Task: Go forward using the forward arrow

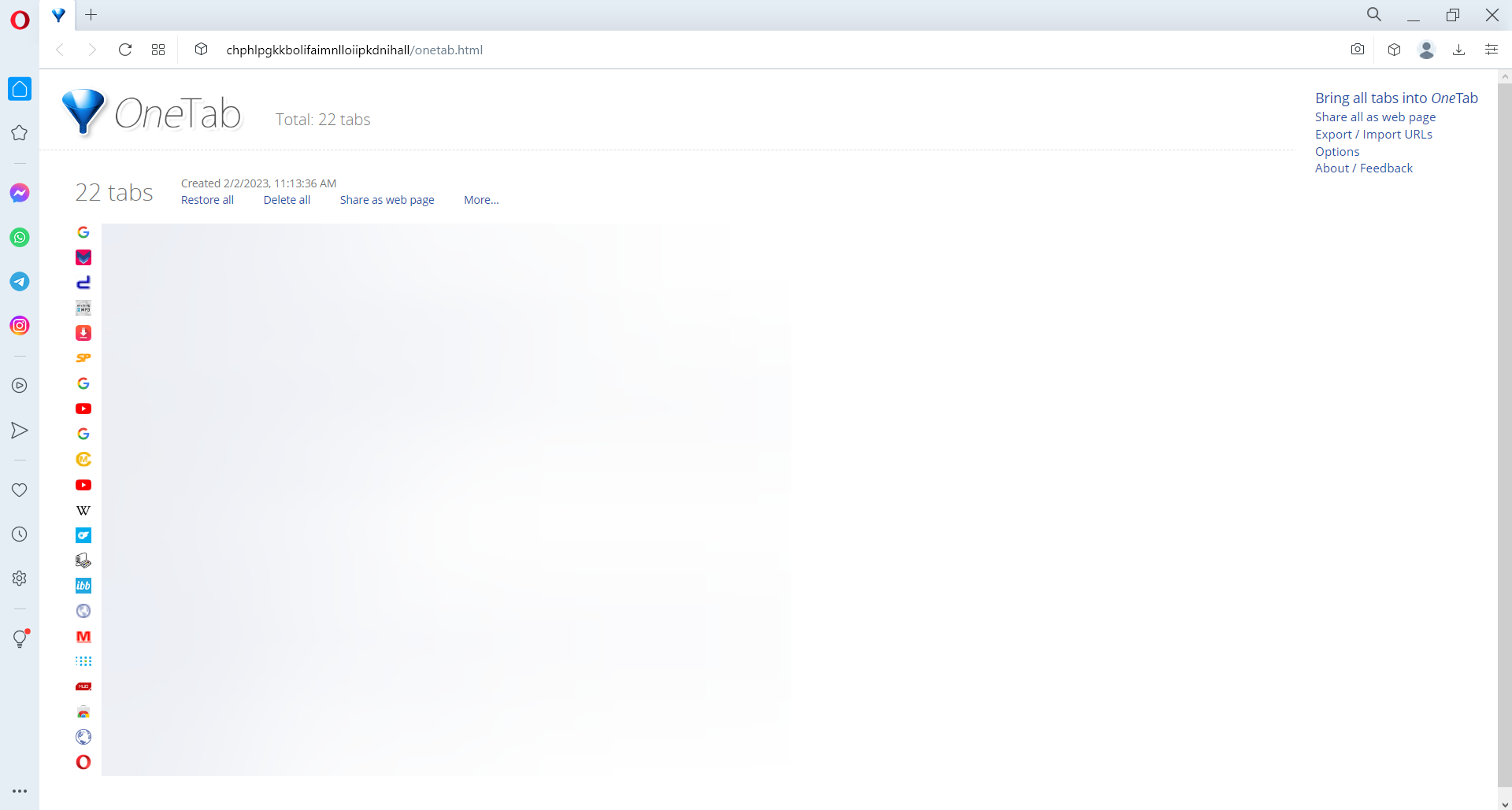Action: (92, 50)
